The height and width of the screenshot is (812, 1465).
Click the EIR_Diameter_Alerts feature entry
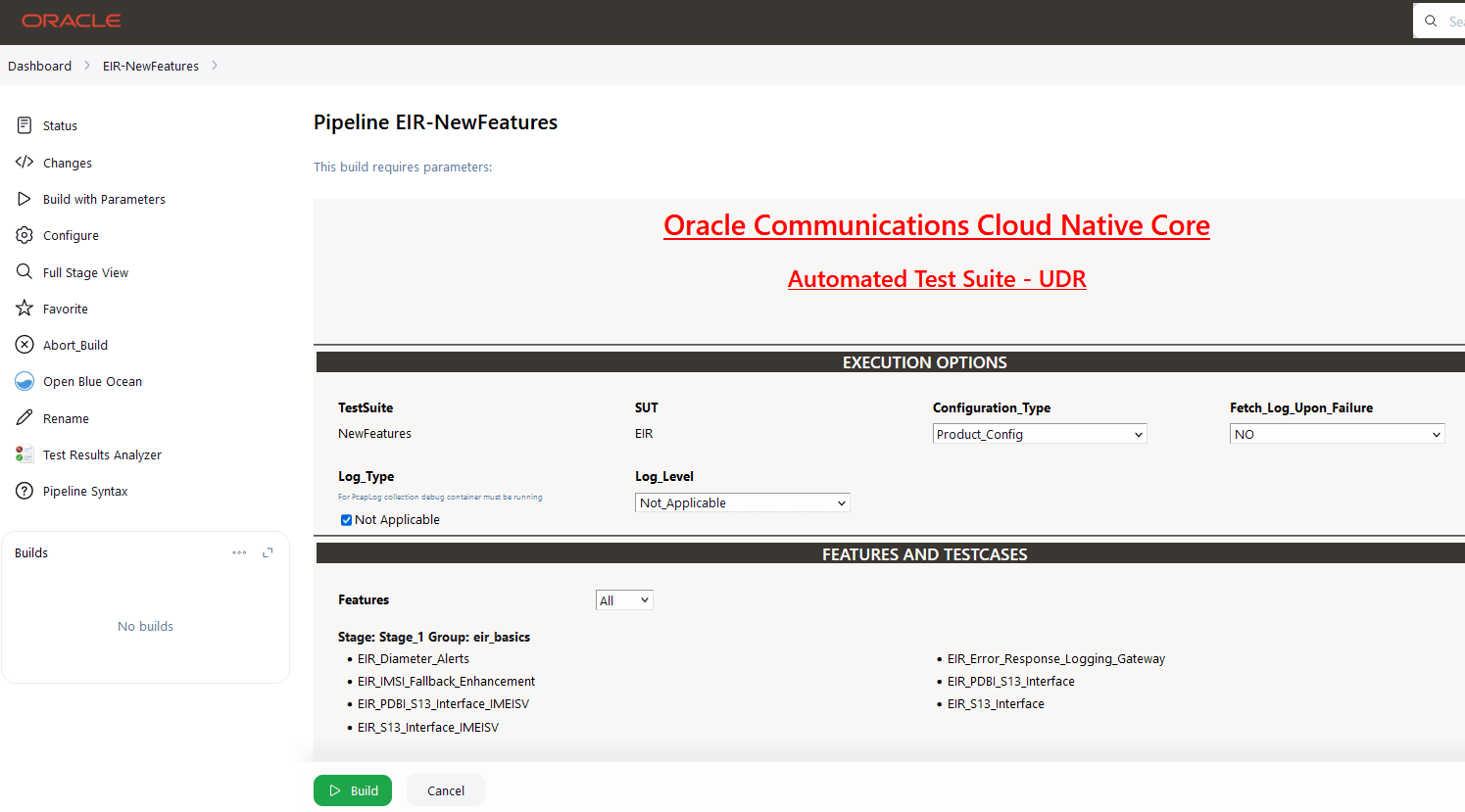(x=414, y=659)
